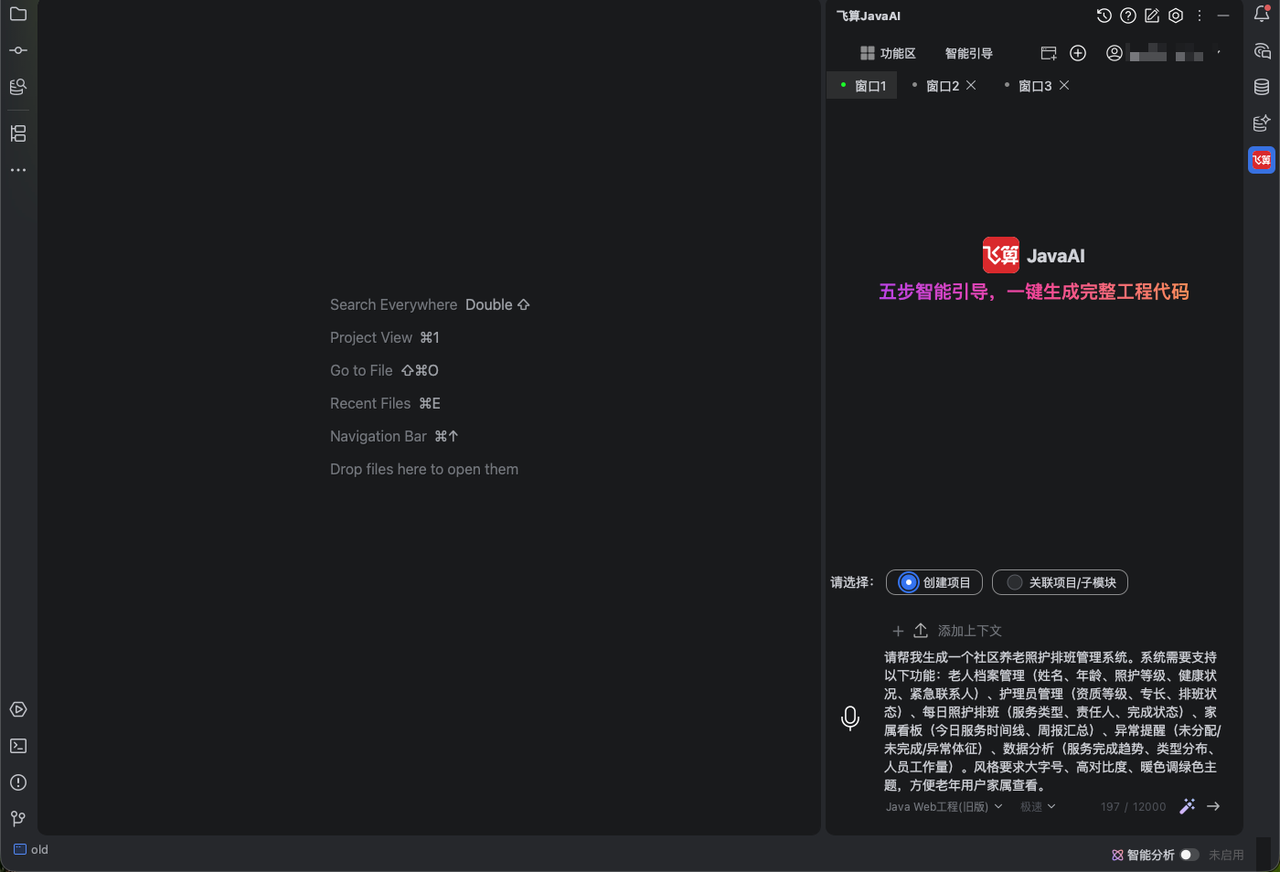This screenshot has height=872, width=1280.
Task: Select the 创建项目 radio option
Action: click(x=934, y=582)
